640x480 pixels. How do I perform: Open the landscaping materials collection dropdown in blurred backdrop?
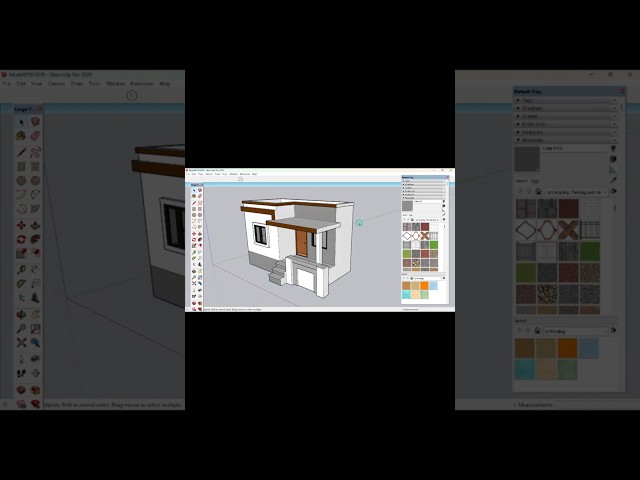click(576, 191)
